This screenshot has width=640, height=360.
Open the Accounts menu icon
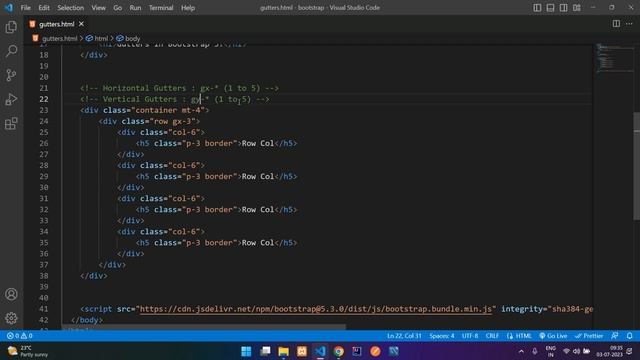(11, 294)
